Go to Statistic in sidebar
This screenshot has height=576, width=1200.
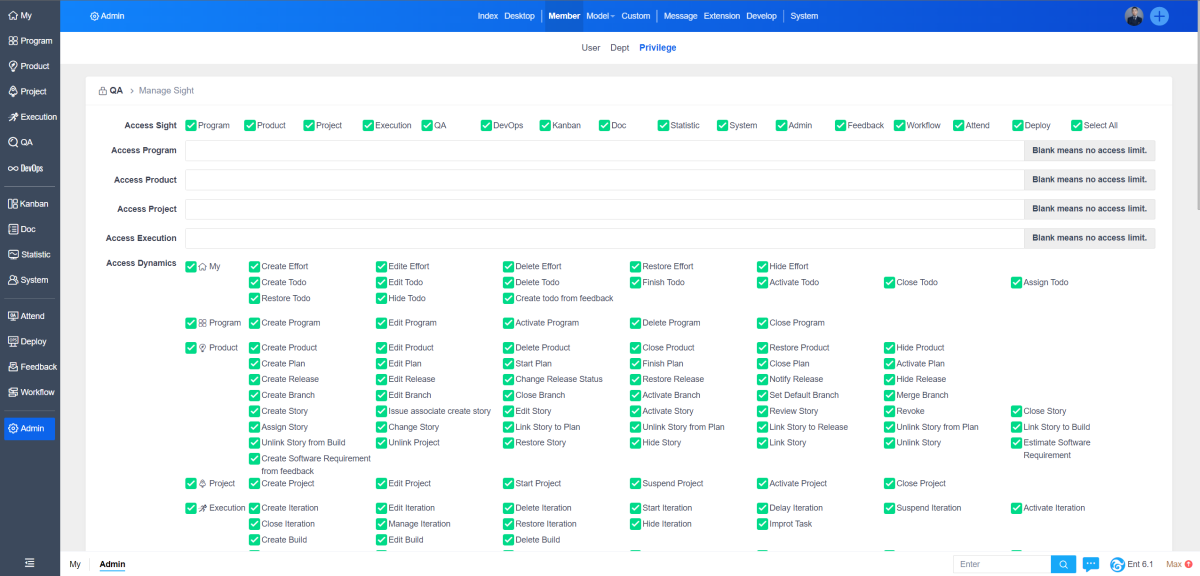[29, 255]
